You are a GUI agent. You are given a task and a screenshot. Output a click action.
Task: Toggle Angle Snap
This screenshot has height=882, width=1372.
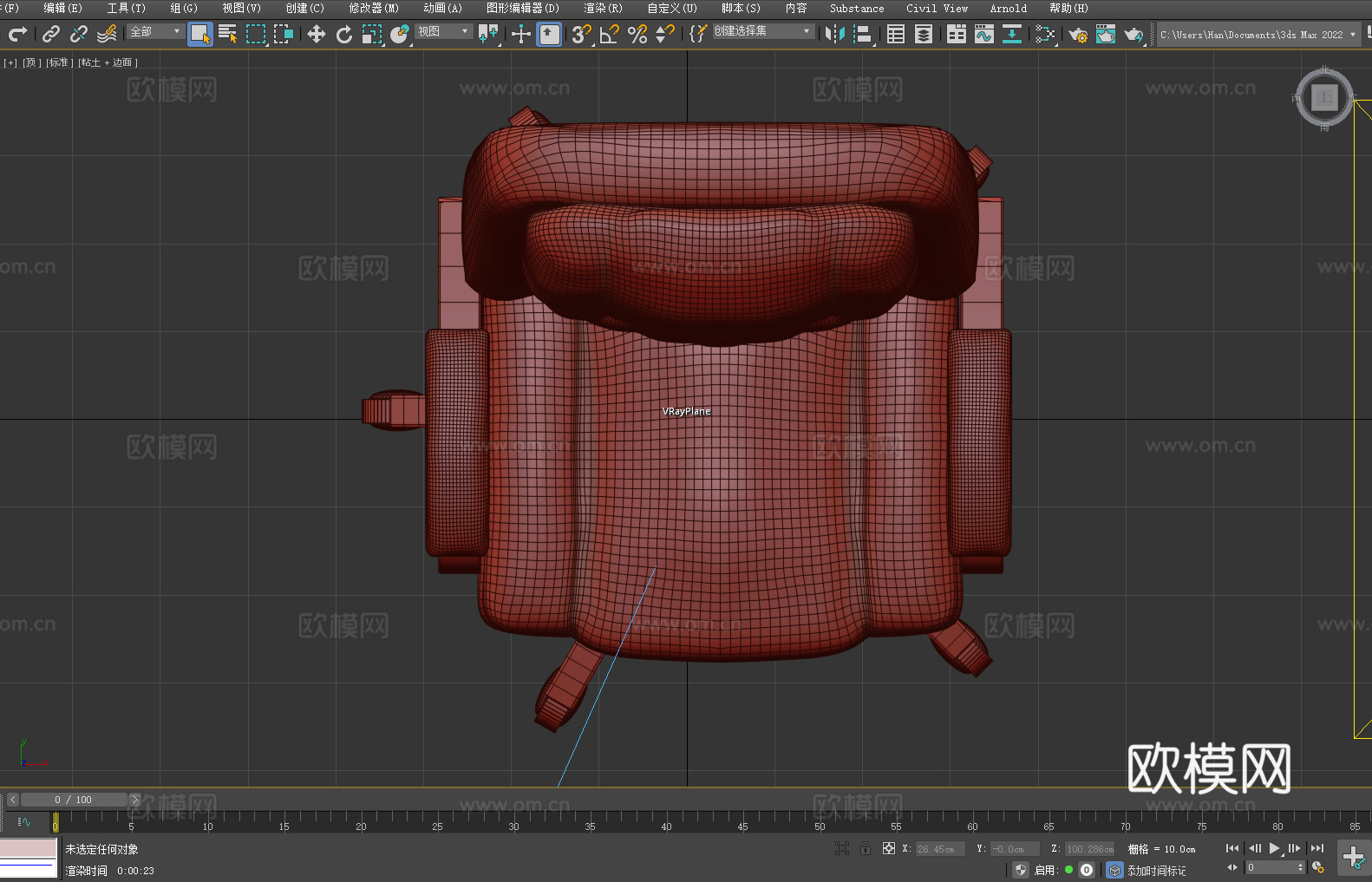tap(610, 34)
